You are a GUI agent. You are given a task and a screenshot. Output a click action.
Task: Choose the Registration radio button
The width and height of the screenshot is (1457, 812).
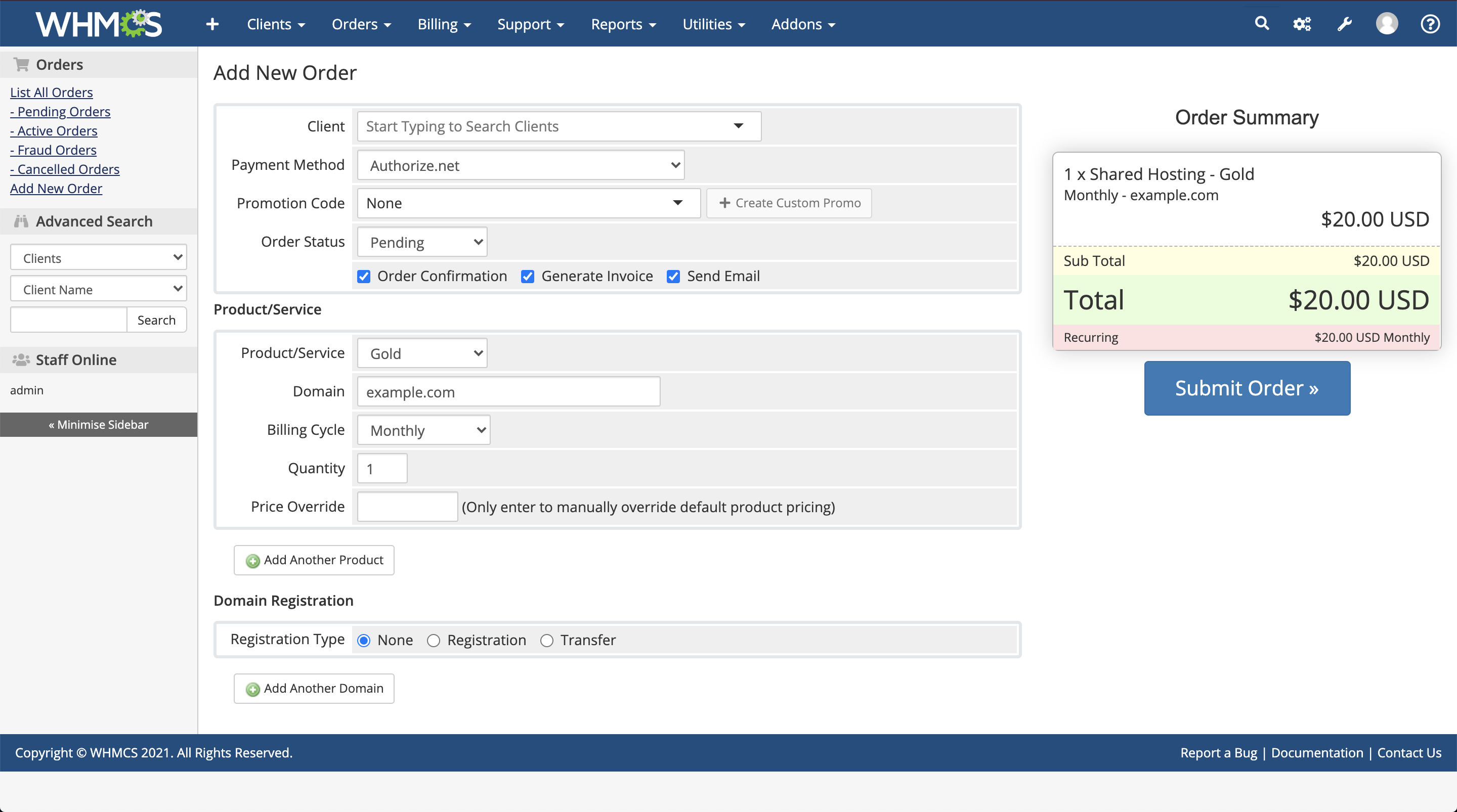click(433, 641)
